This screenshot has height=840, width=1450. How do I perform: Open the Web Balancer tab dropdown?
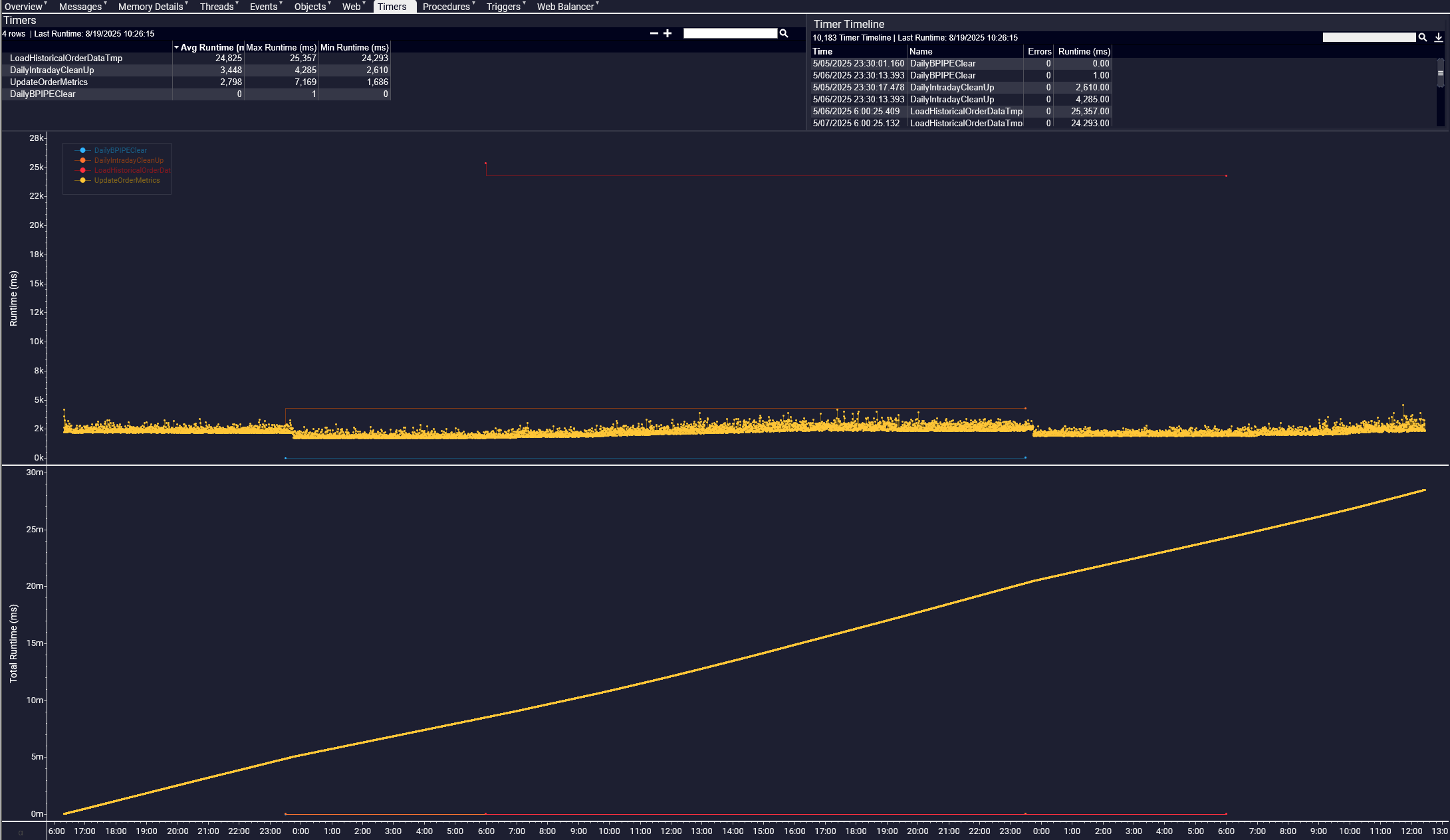pyautogui.click(x=598, y=4)
